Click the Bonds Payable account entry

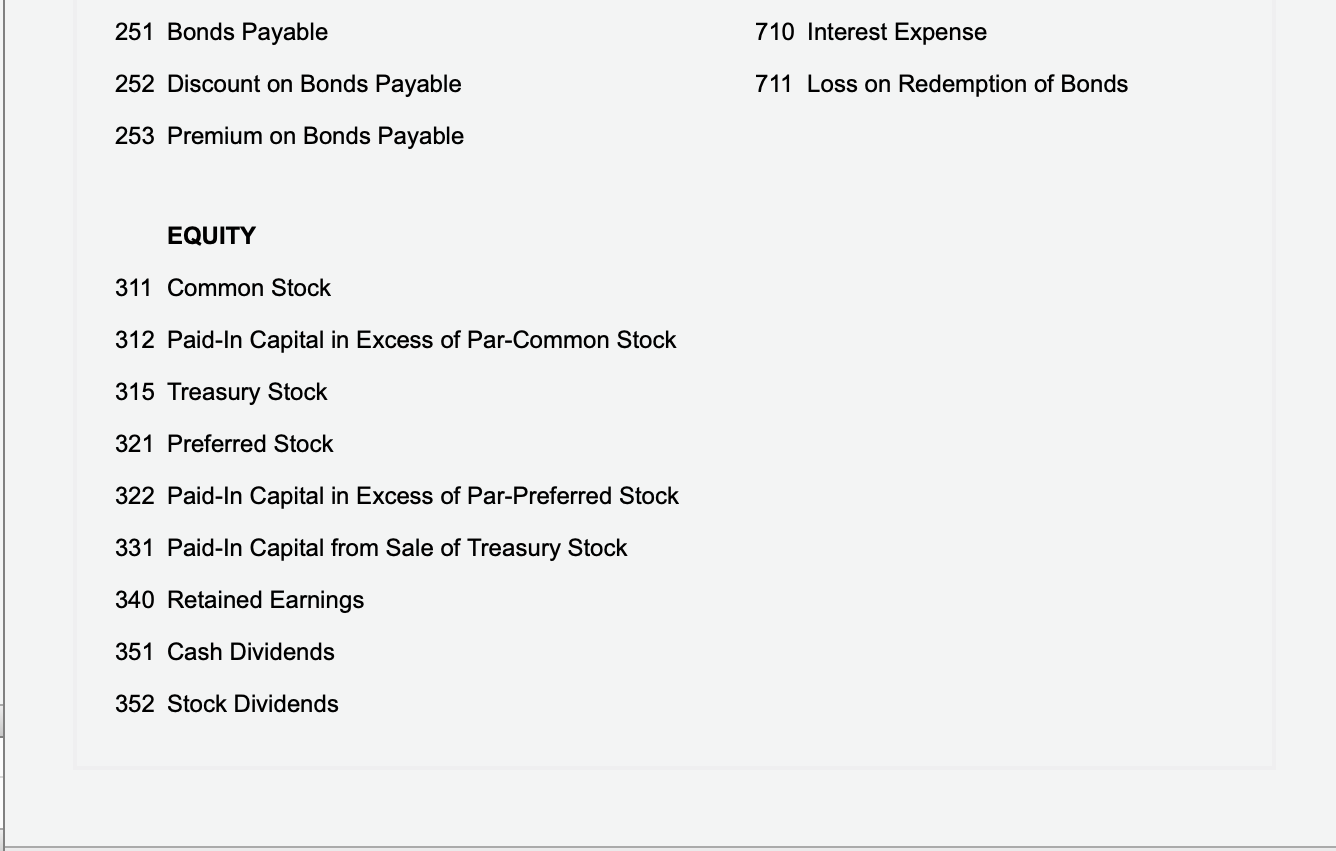pos(247,32)
